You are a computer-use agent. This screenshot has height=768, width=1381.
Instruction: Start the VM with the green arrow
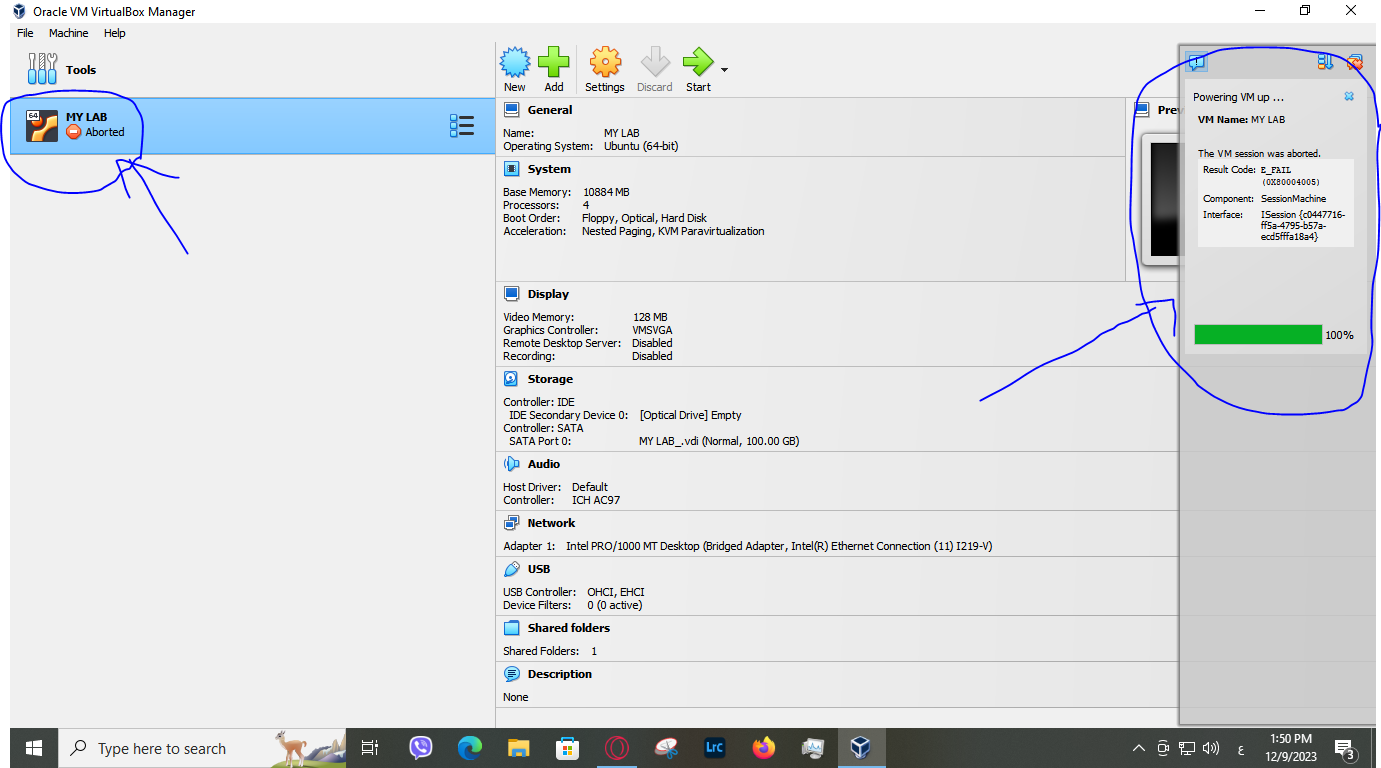[698, 62]
